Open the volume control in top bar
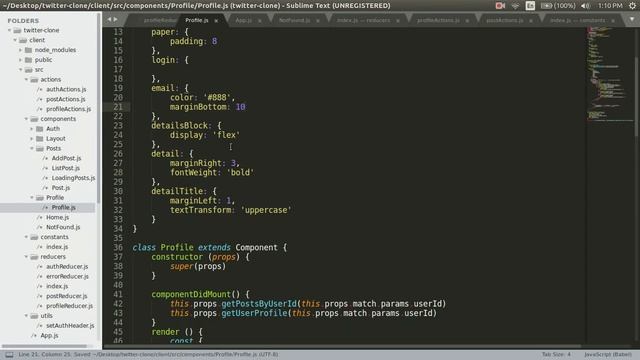The image size is (640, 360). (x=585, y=6)
